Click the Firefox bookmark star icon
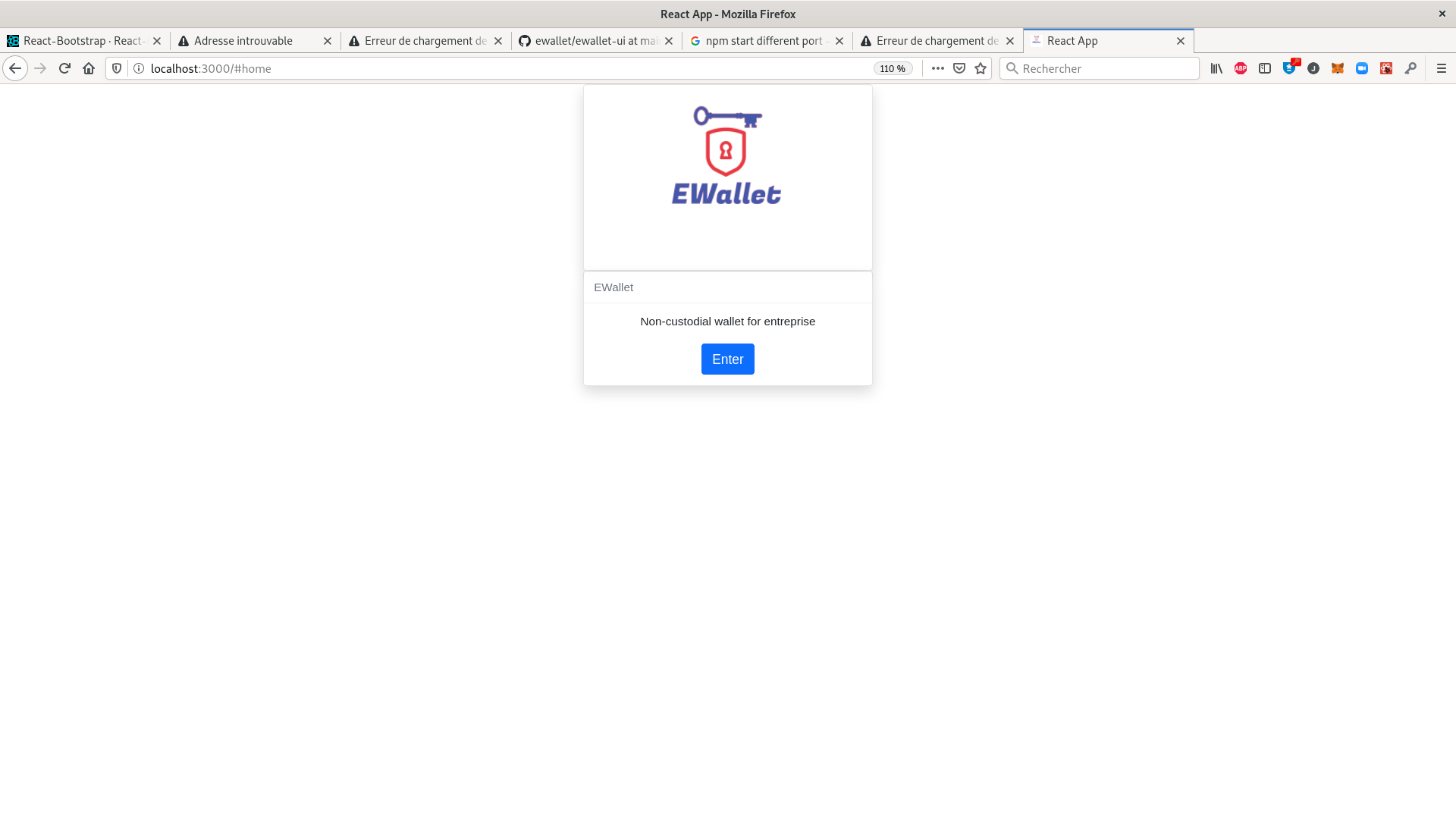Screen dimensions: 1456x819 pos(980,68)
